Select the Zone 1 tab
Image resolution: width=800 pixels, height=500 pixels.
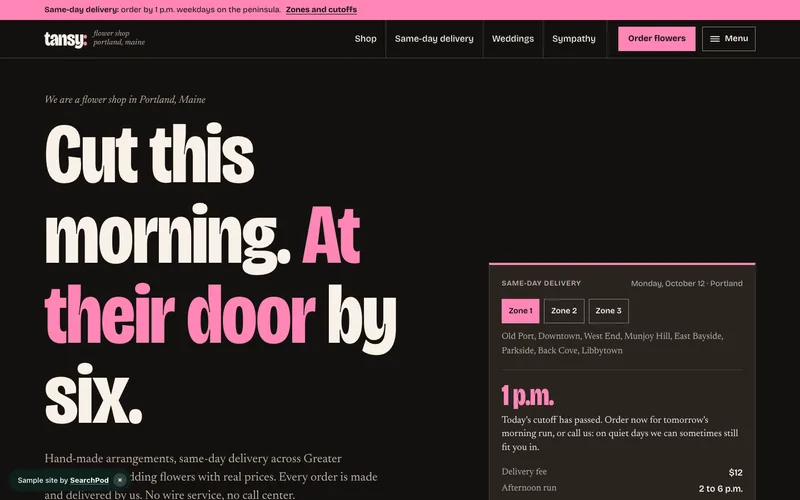(520, 311)
